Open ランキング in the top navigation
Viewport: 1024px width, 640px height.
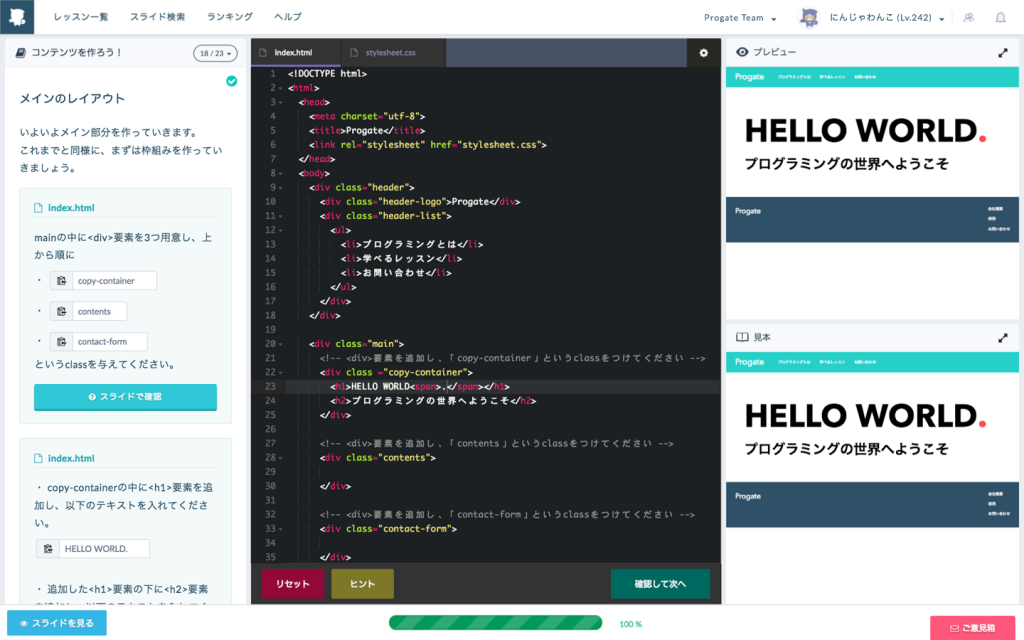click(229, 17)
